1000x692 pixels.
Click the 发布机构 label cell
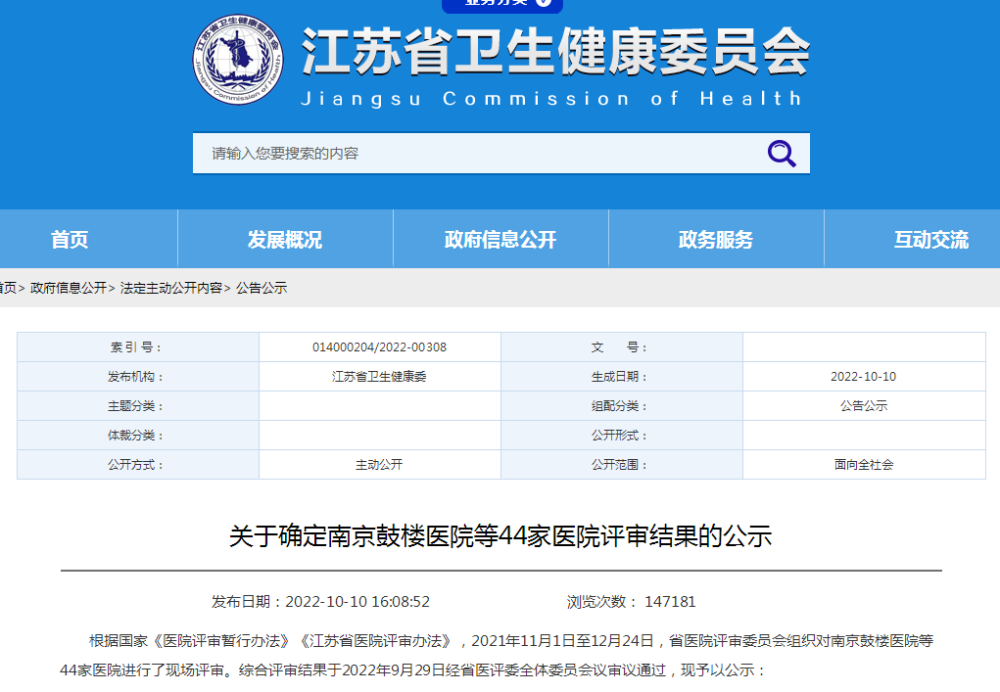tap(138, 377)
